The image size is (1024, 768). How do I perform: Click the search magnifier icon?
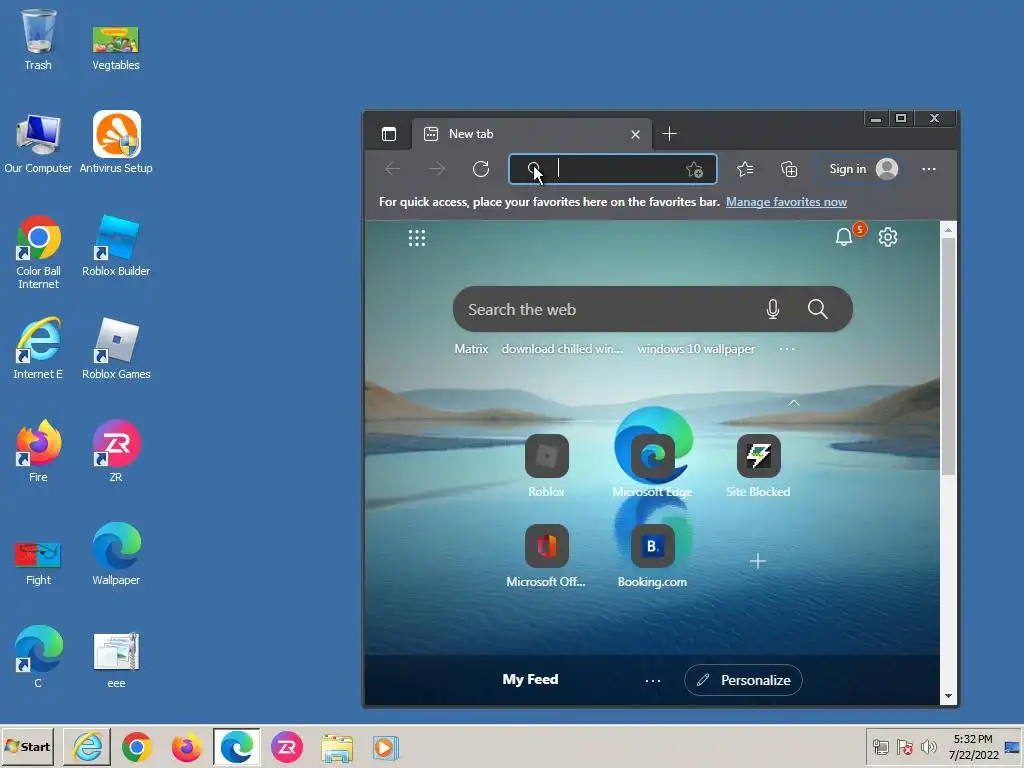(818, 309)
